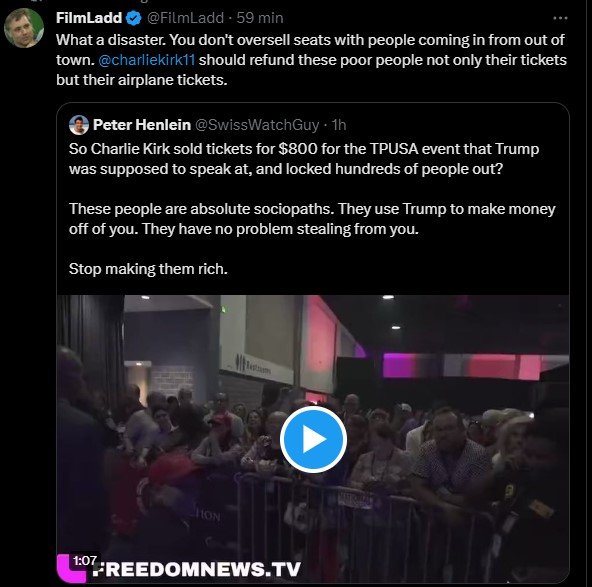Click the "What a disaster" tweet text
592x587 pixels.
311,60
